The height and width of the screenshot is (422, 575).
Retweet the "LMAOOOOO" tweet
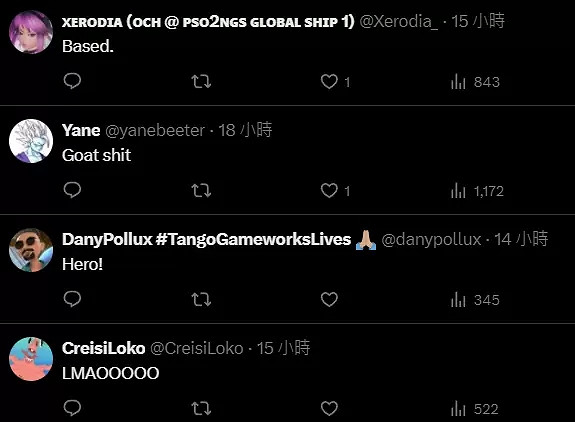coord(201,408)
